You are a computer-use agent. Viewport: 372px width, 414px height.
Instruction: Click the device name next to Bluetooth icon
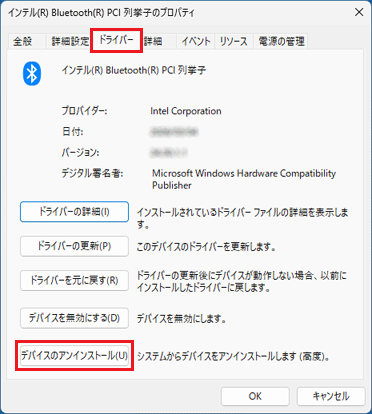(x=134, y=70)
